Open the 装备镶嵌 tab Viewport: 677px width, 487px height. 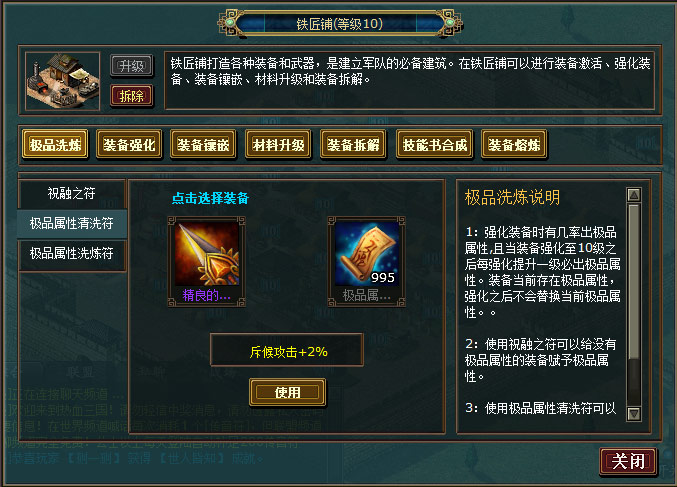[203, 145]
